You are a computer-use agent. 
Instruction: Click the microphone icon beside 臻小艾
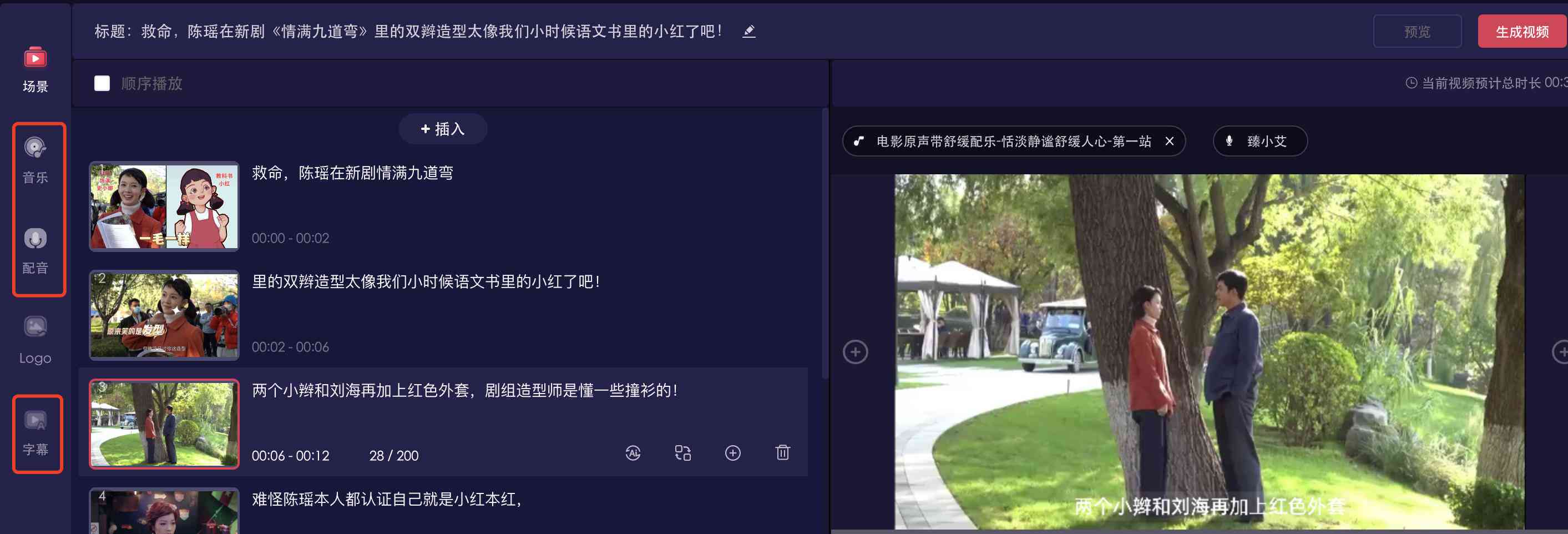1230,141
